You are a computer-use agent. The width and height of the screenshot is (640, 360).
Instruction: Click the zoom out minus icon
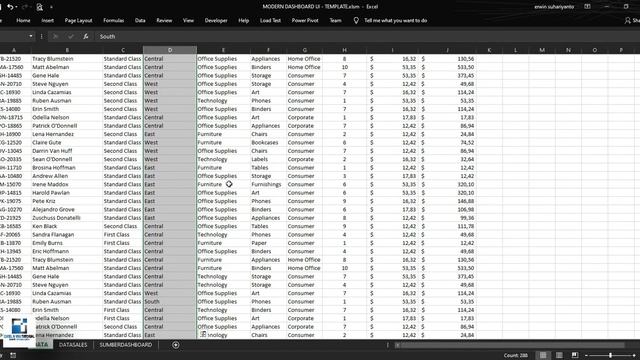pos(586,356)
